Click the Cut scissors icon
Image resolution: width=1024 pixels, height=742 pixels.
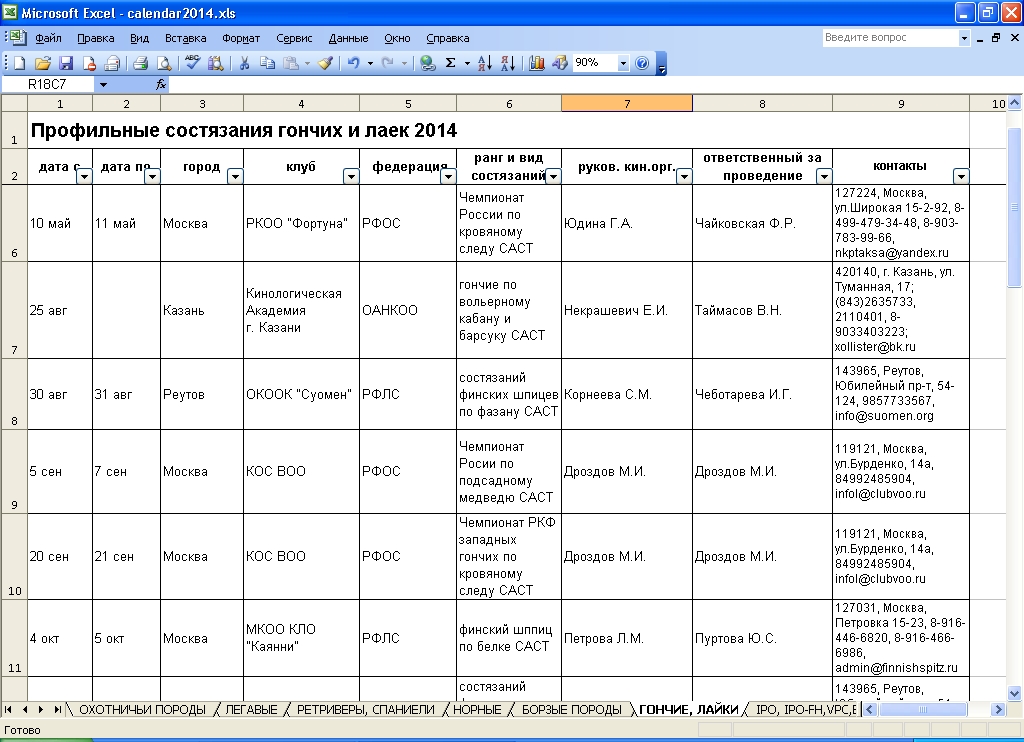243,63
